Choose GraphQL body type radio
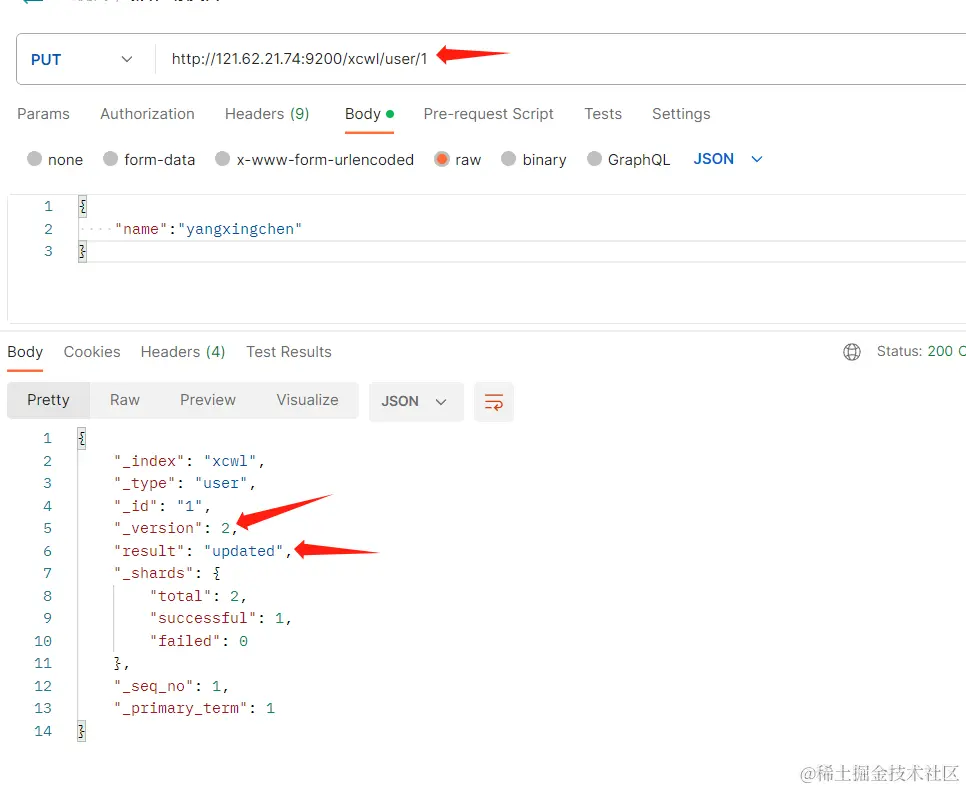This screenshot has height=790, width=966. tap(594, 159)
